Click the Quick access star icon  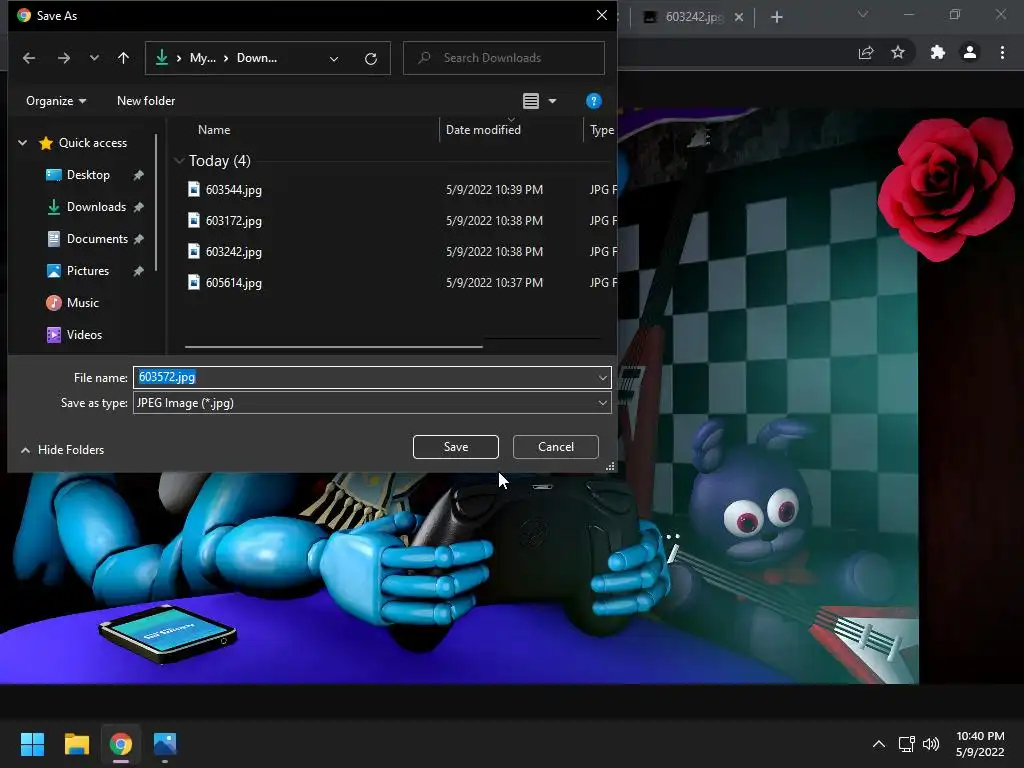tap(46, 143)
